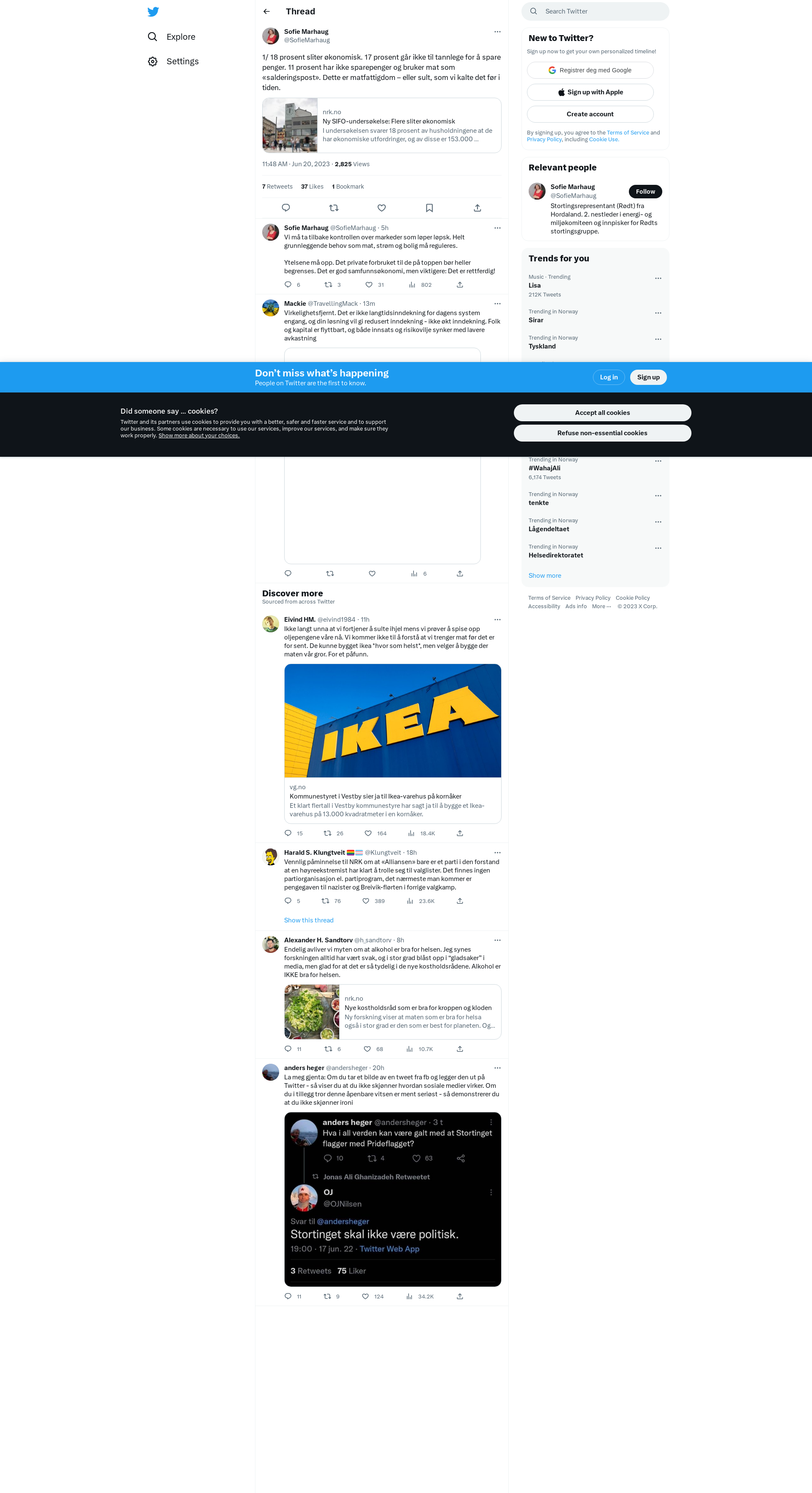Create a new account
Viewport: 812px width, 1493px height.
590,114
